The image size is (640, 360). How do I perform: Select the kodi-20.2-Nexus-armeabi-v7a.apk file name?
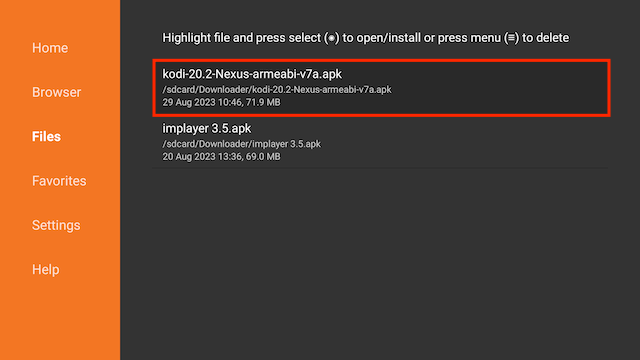[252, 74]
